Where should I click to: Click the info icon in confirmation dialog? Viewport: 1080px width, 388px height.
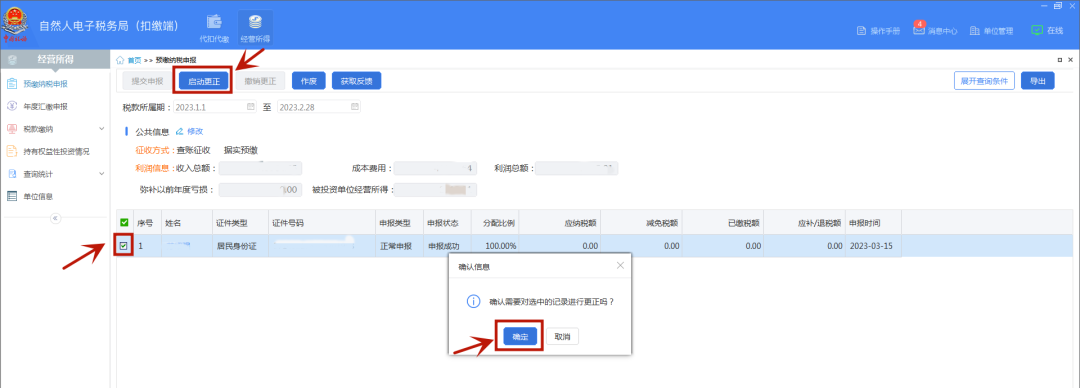[473, 301]
